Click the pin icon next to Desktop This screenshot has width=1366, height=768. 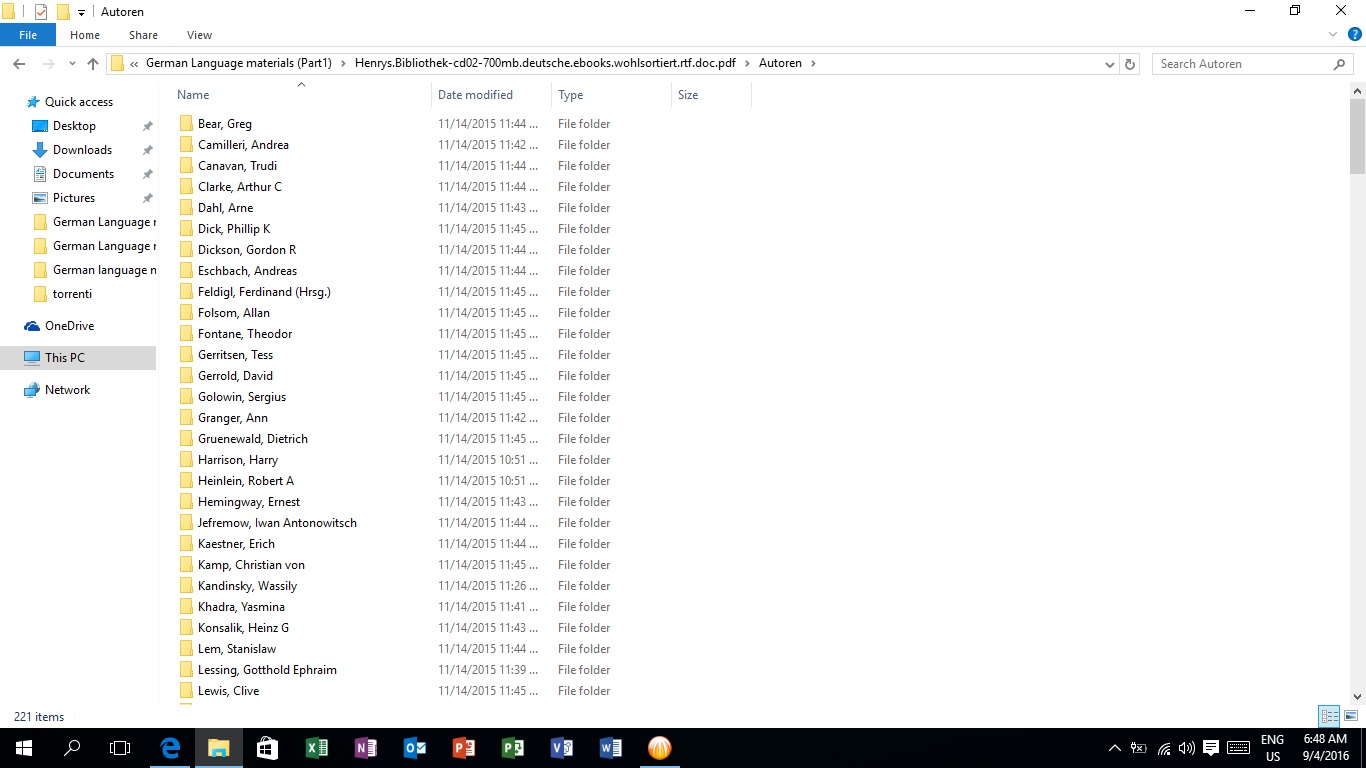tap(147, 126)
